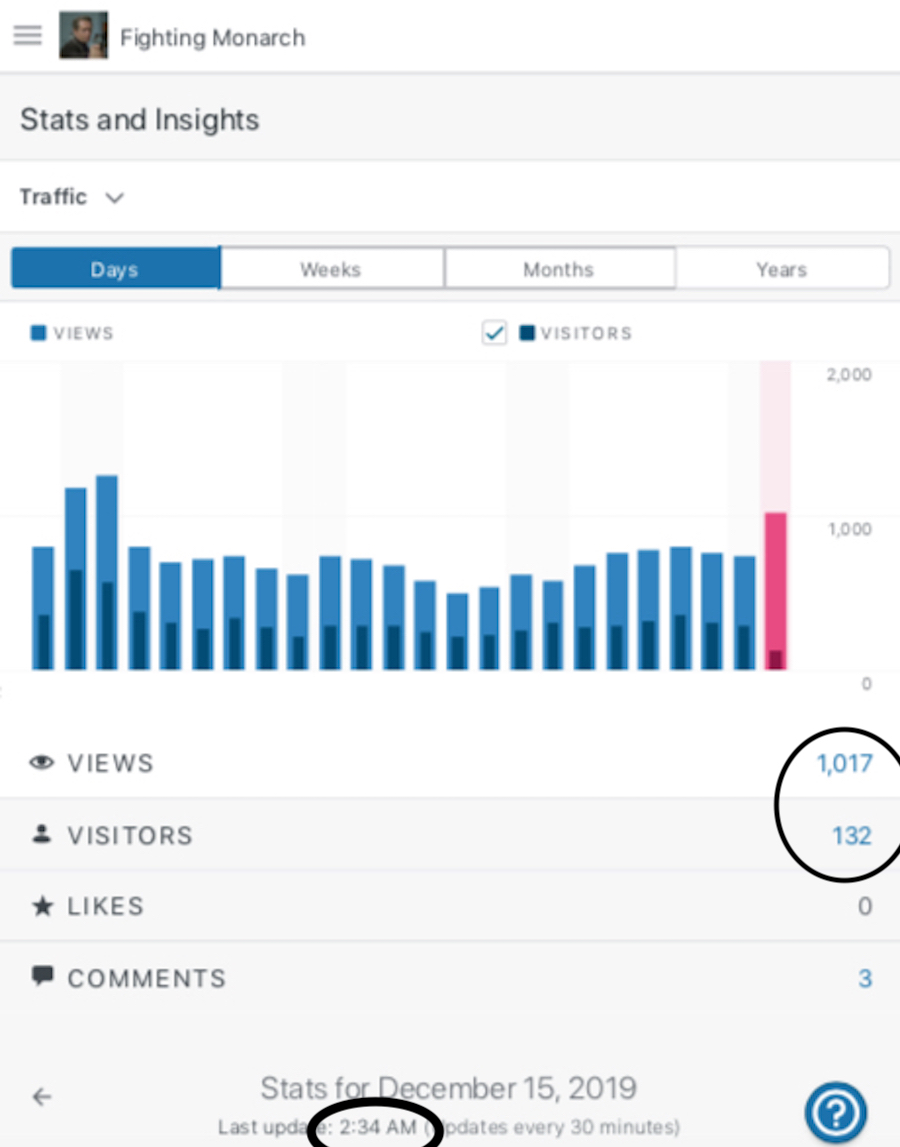Open the help question mark button
The width and height of the screenshot is (900, 1147).
click(836, 1112)
